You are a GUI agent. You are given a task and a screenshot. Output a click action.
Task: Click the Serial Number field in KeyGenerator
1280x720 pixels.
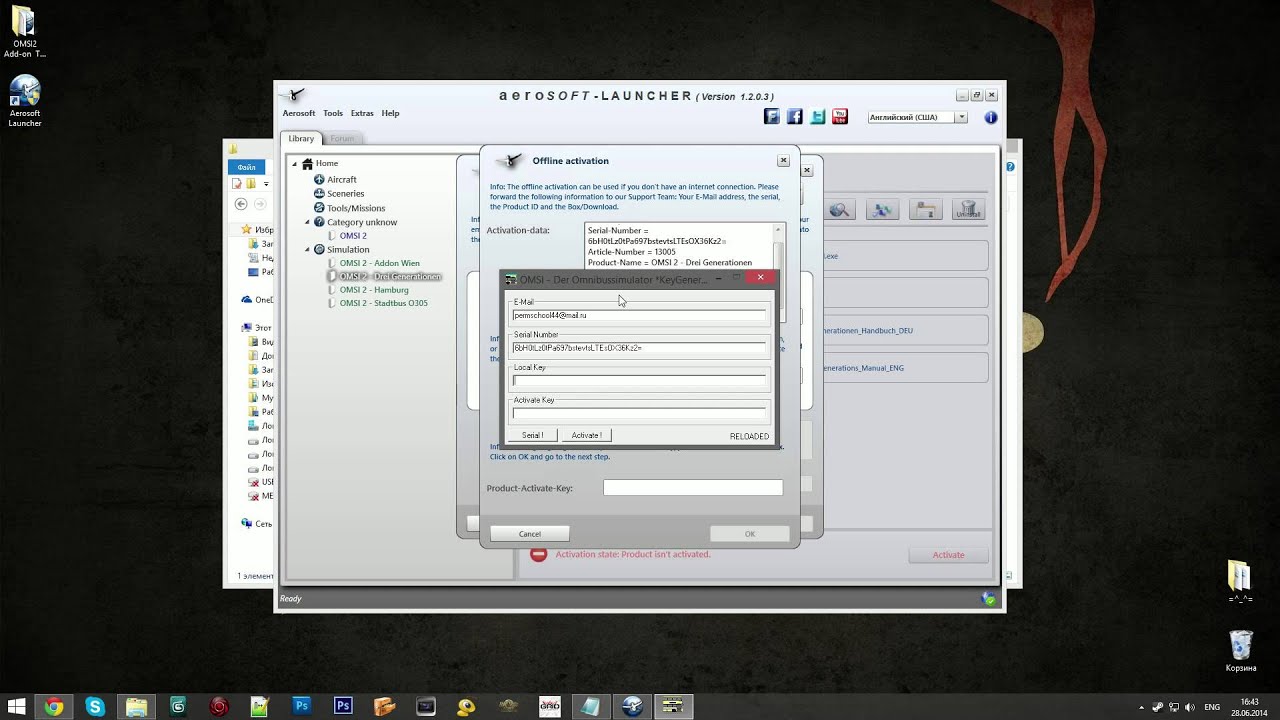639,348
